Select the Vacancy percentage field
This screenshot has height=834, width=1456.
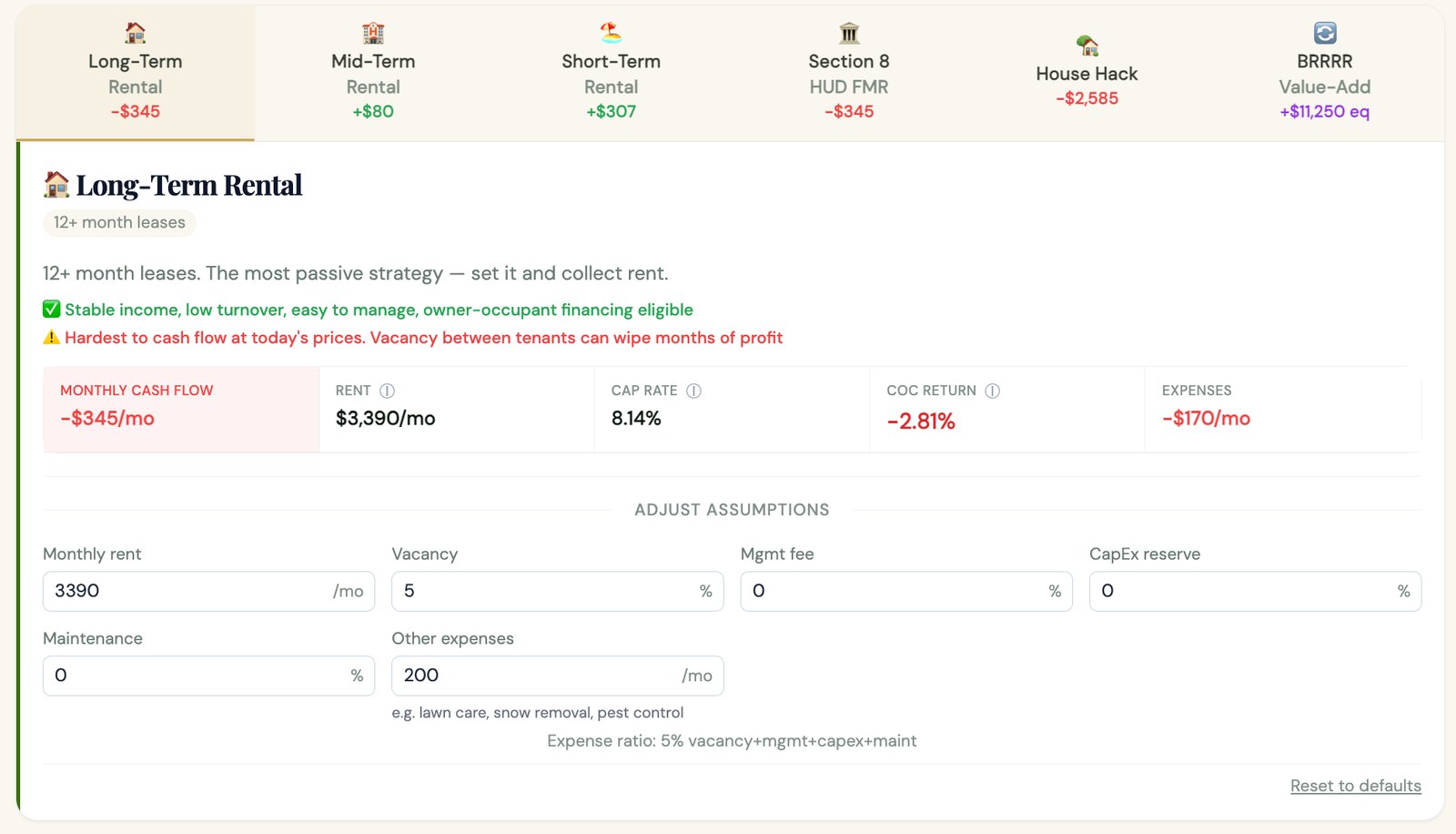tap(556, 591)
